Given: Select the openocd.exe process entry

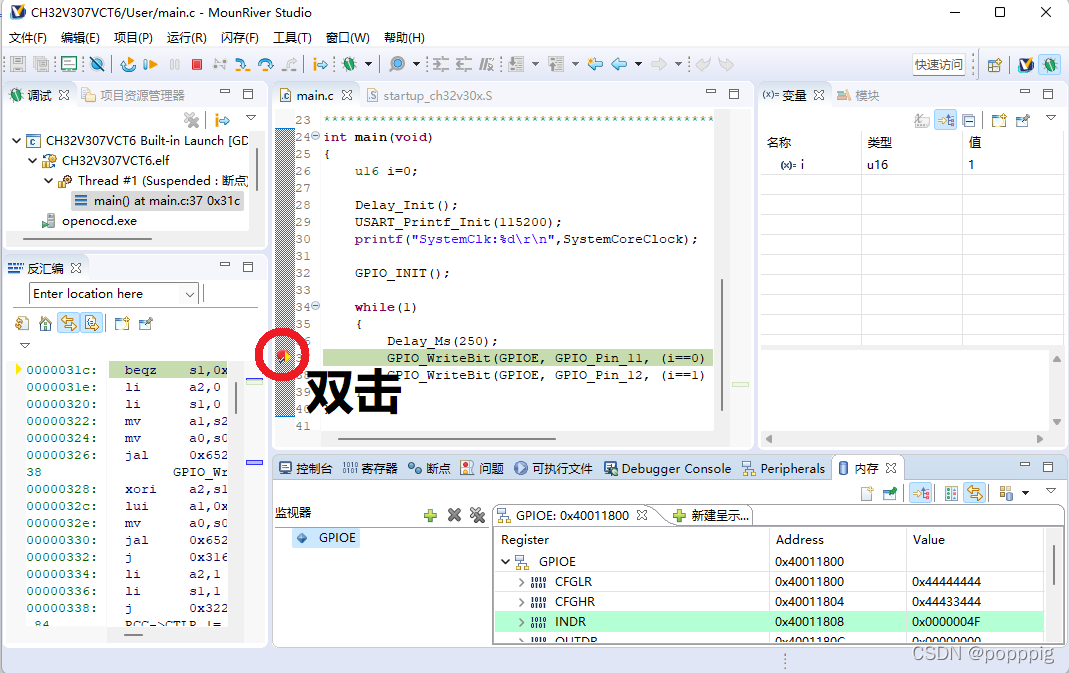Looking at the screenshot, I should 89,221.
